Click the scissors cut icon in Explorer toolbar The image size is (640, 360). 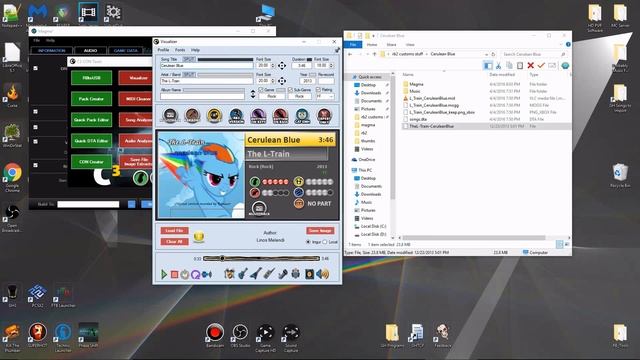click(498, 65)
